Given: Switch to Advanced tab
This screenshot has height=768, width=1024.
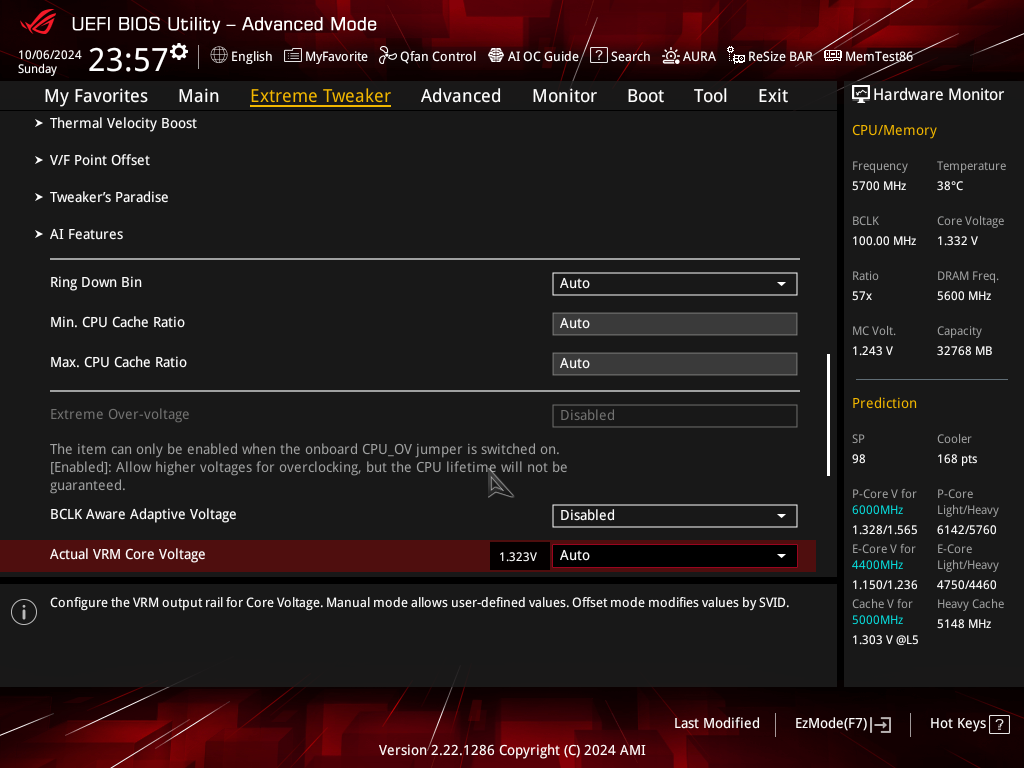Looking at the screenshot, I should point(461,96).
